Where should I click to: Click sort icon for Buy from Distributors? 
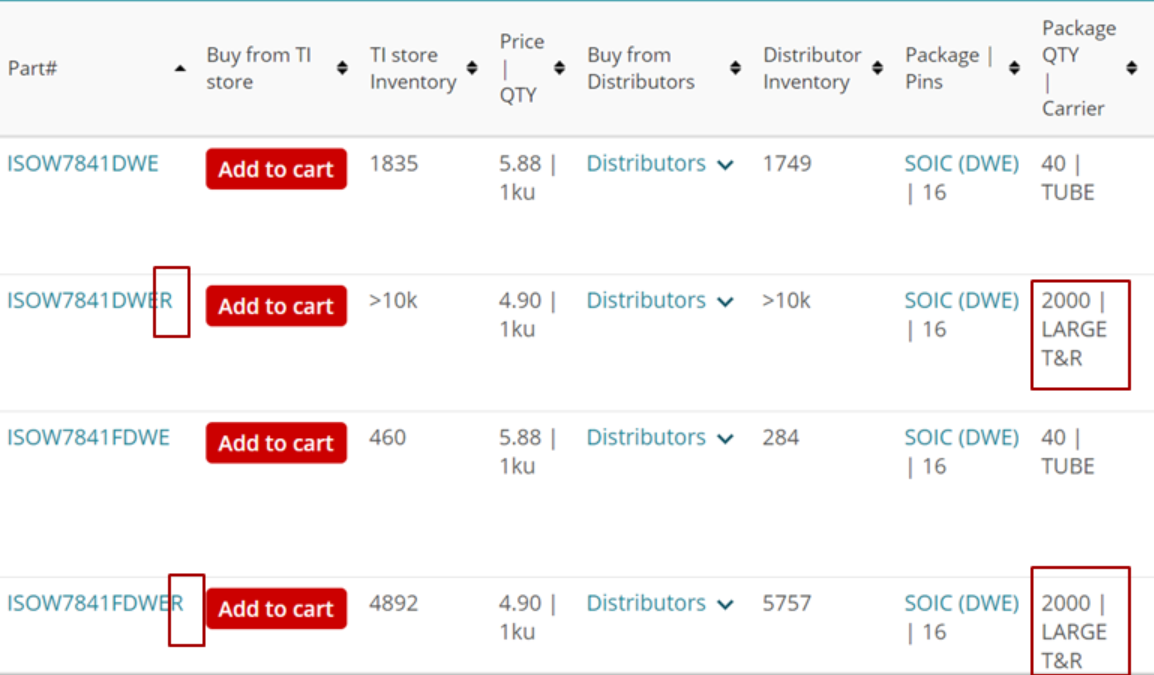[735, 68]
